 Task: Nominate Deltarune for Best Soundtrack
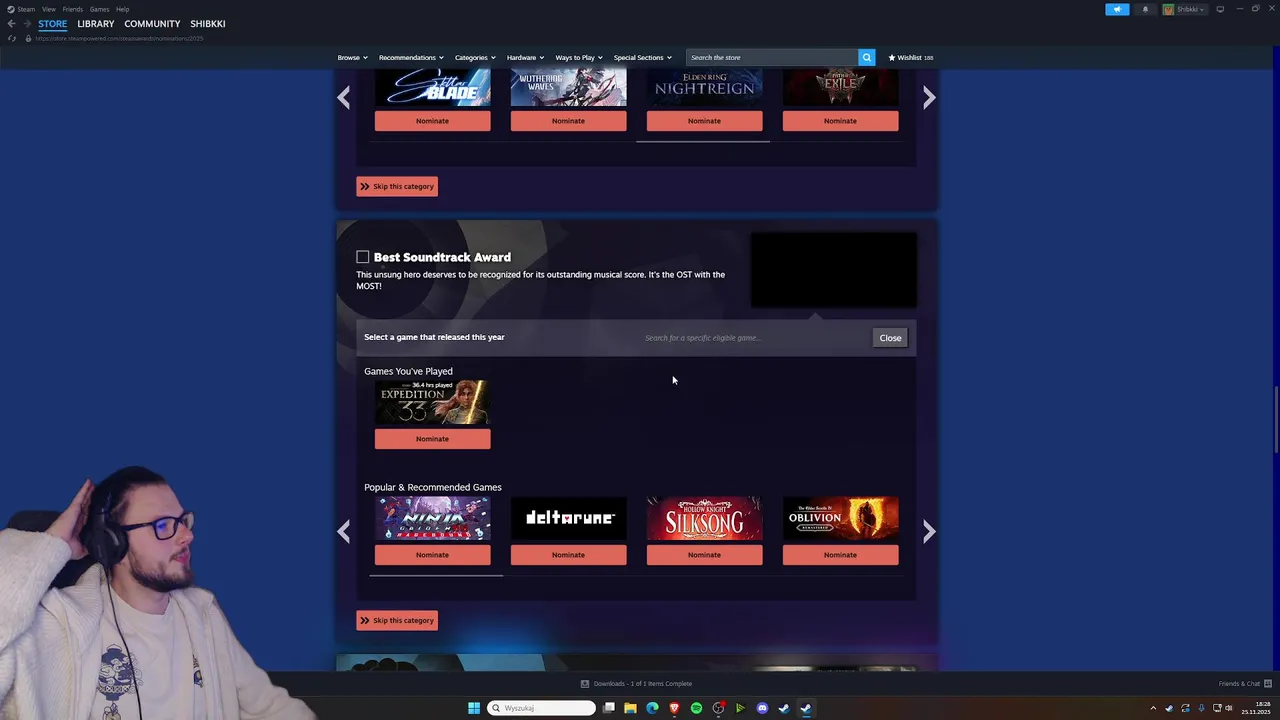pyautogui.click(x=569, y=555)
